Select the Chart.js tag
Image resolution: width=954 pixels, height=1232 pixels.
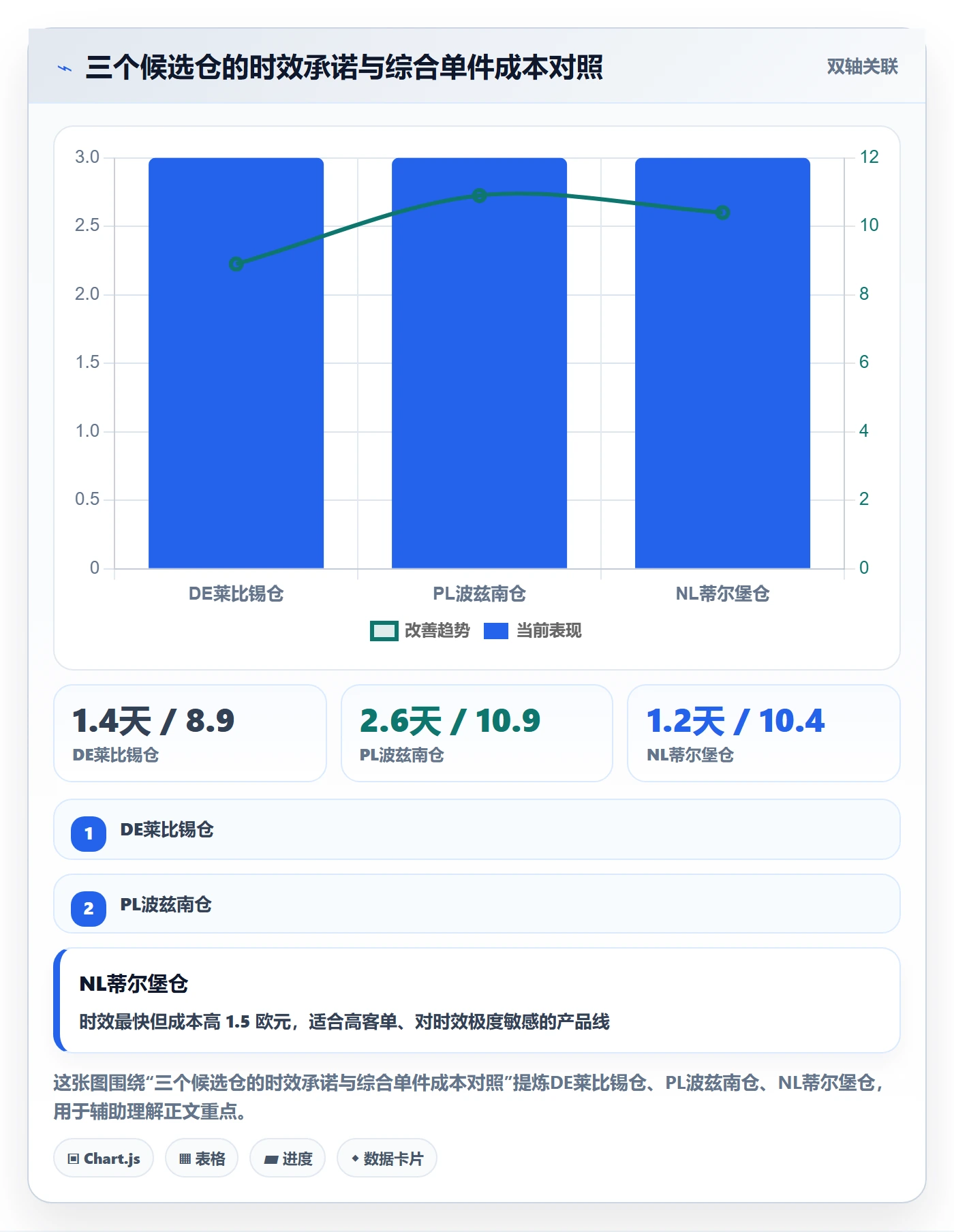(104, 1158)
